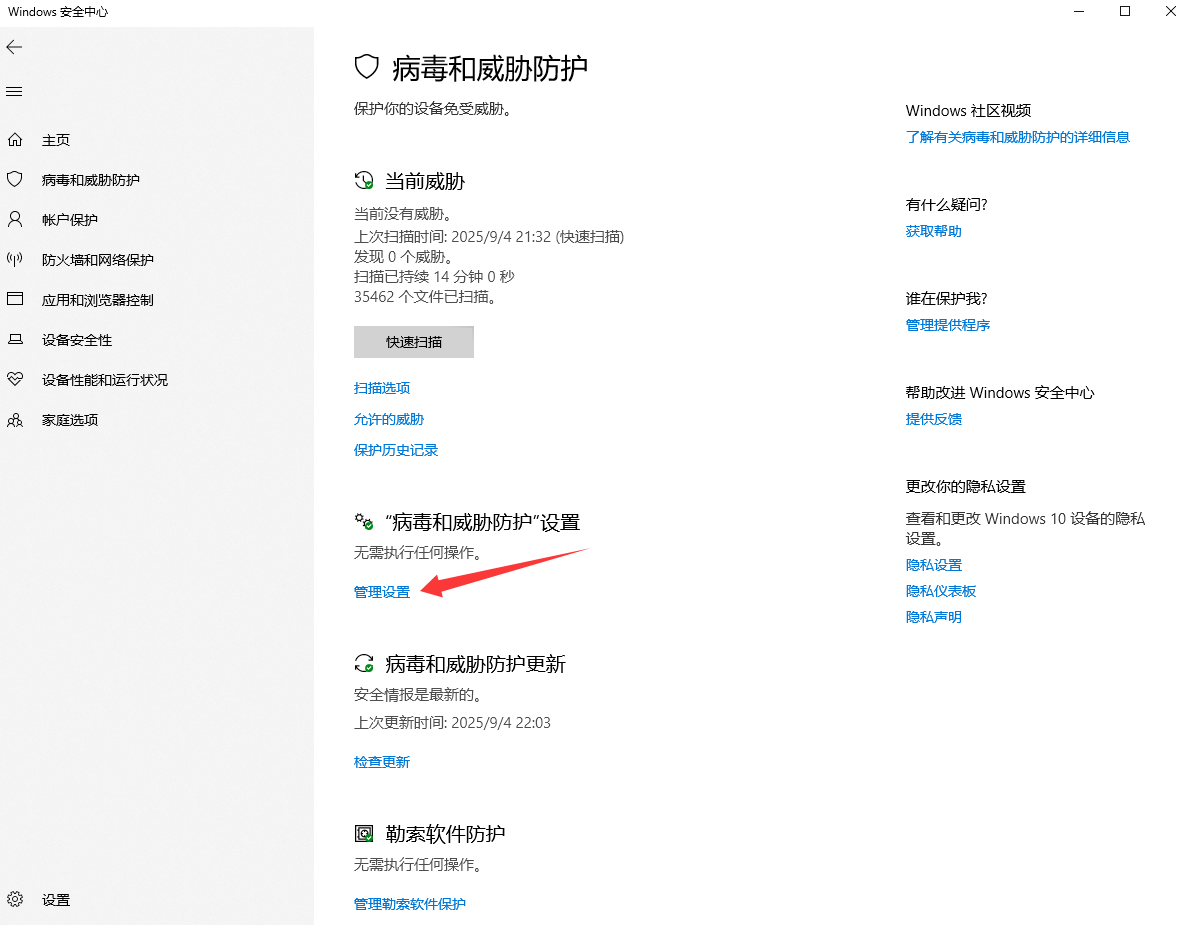The height and width of the screenshot is (925, 1181).
Task: Click the 隐私仪表板 link
Action: [941, 591]
